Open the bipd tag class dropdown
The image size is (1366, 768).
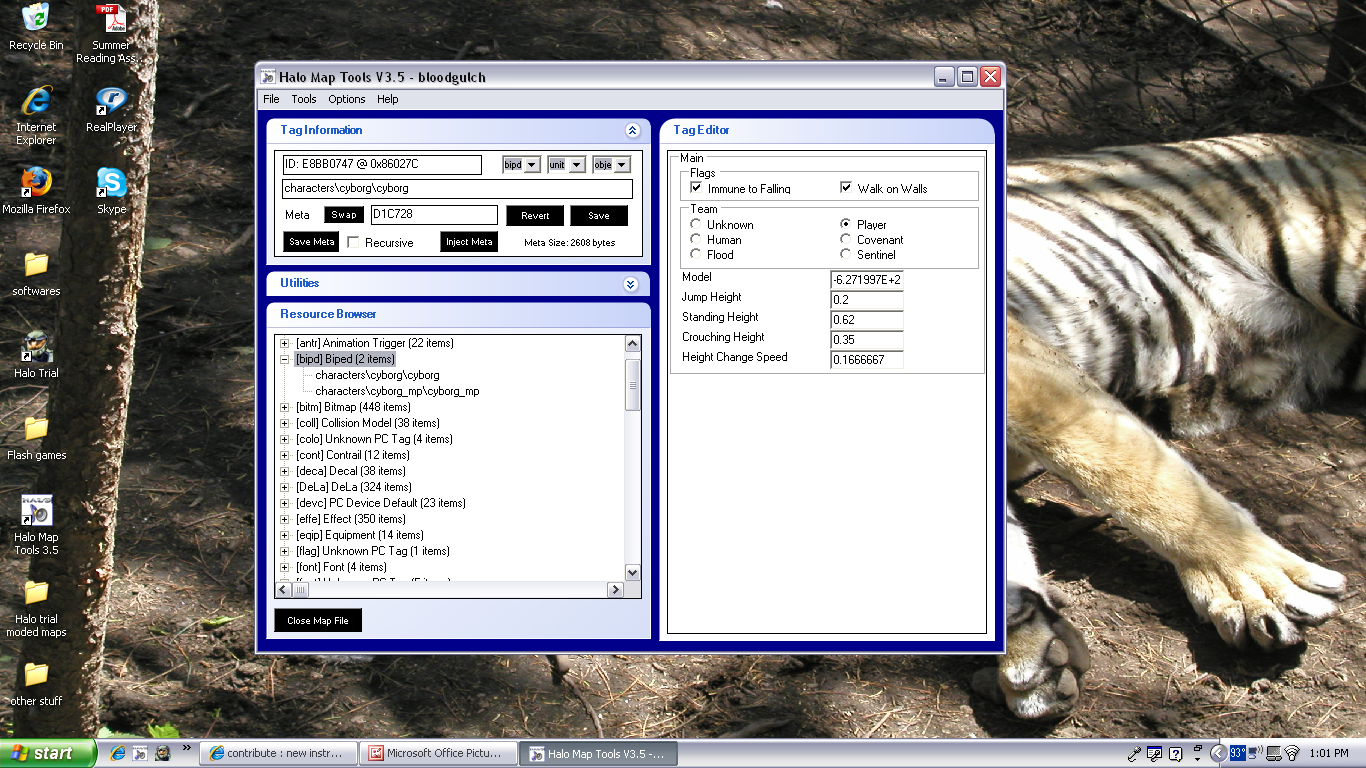click(532, 164)
